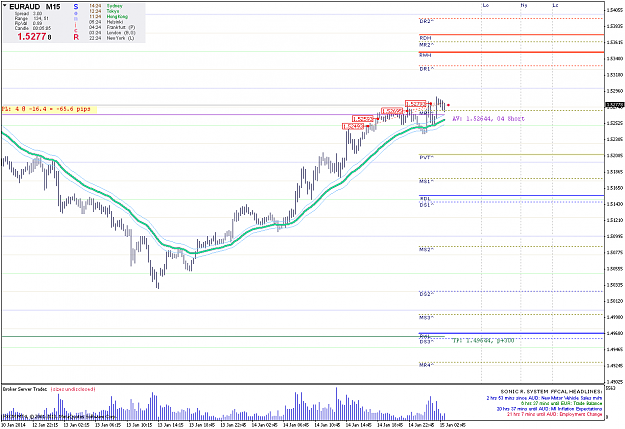Click the Candle countdown row
The height and width of the screenshot is (429, 625).
point(33,28)
